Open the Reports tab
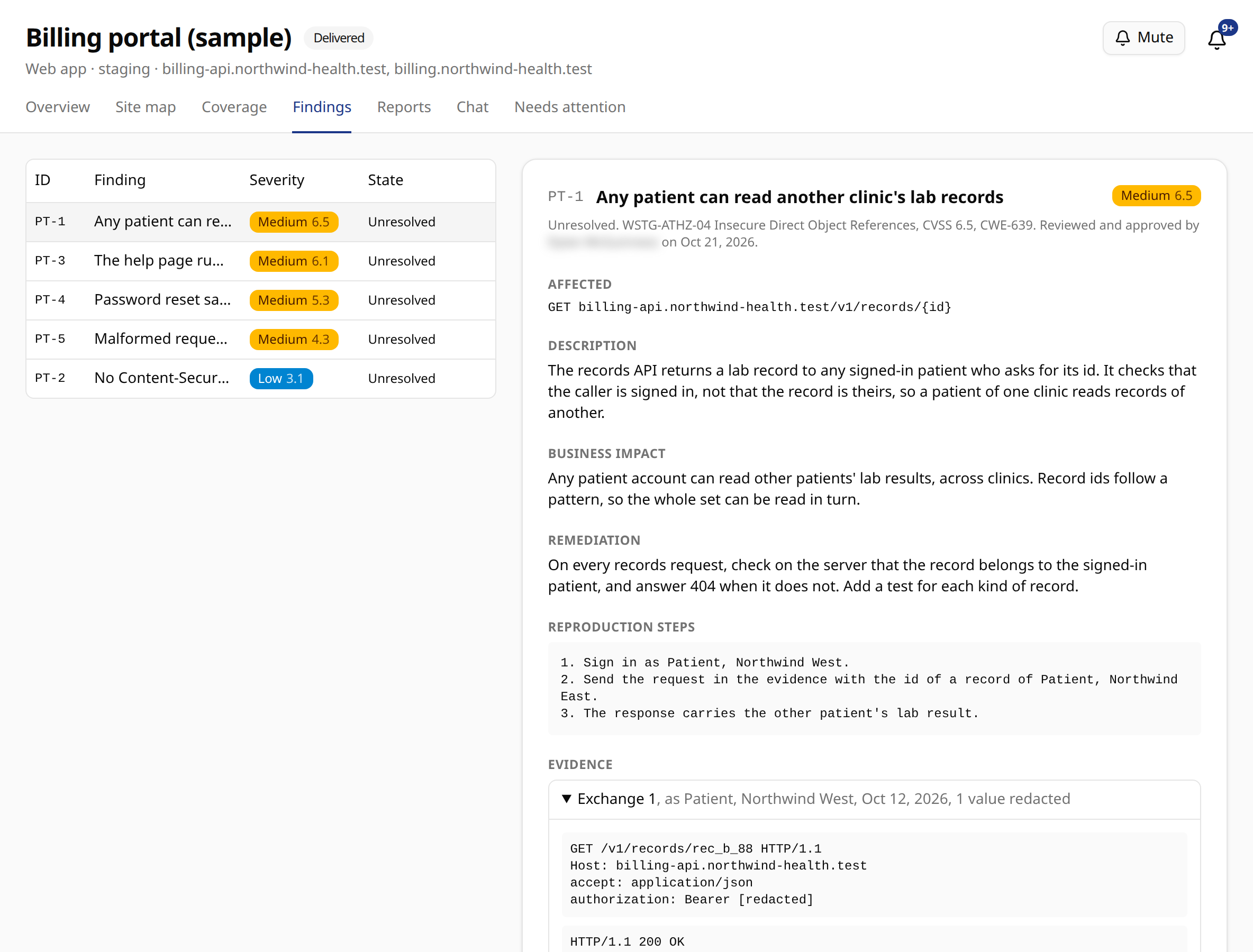This screenshot has width=1253, height=952. [404, 107]
